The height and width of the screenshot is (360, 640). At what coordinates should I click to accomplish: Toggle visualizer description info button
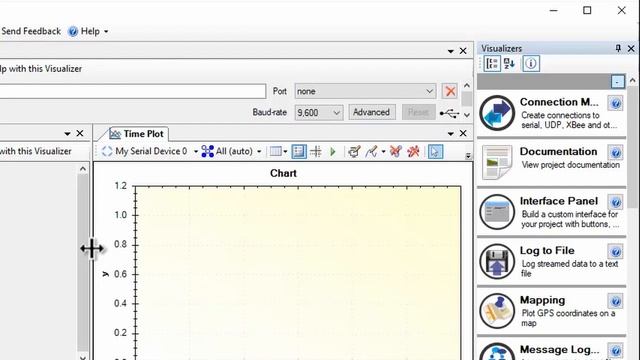pos(531,63)
